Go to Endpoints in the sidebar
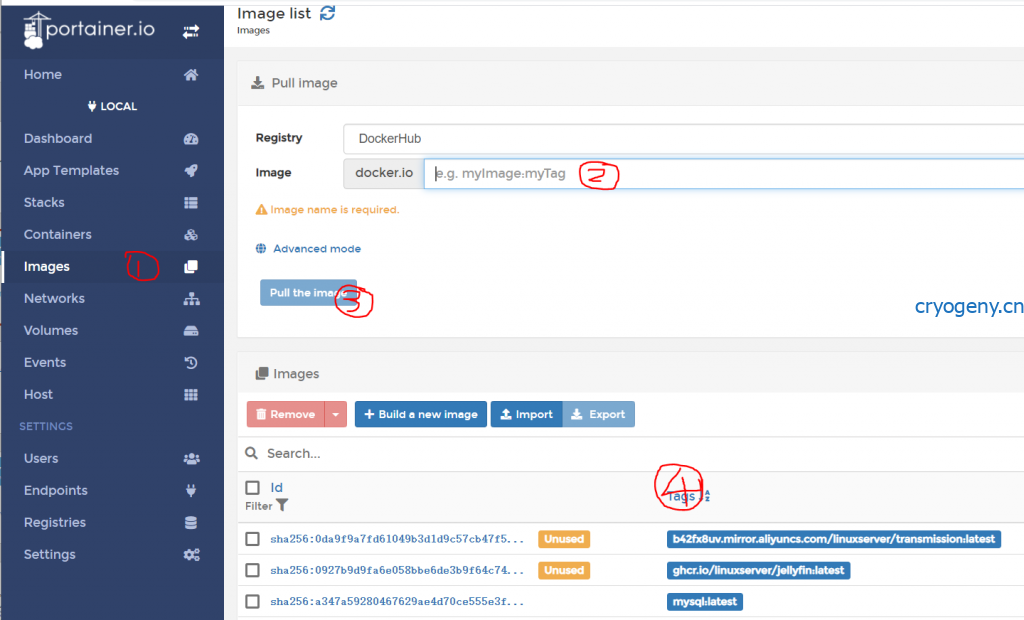 (x=56, y=491)
